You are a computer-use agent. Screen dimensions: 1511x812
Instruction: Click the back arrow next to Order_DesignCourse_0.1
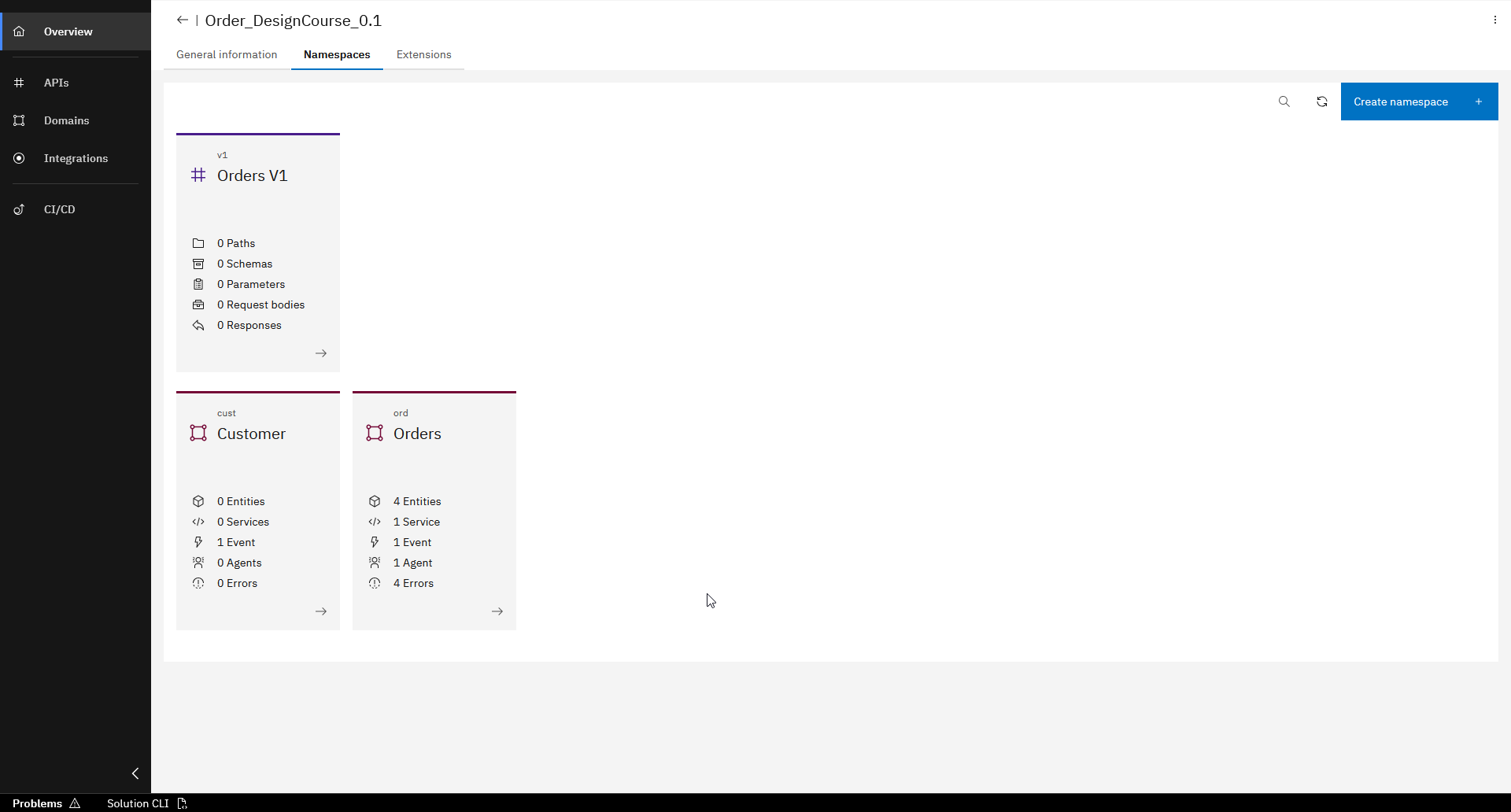coord(182,20)
